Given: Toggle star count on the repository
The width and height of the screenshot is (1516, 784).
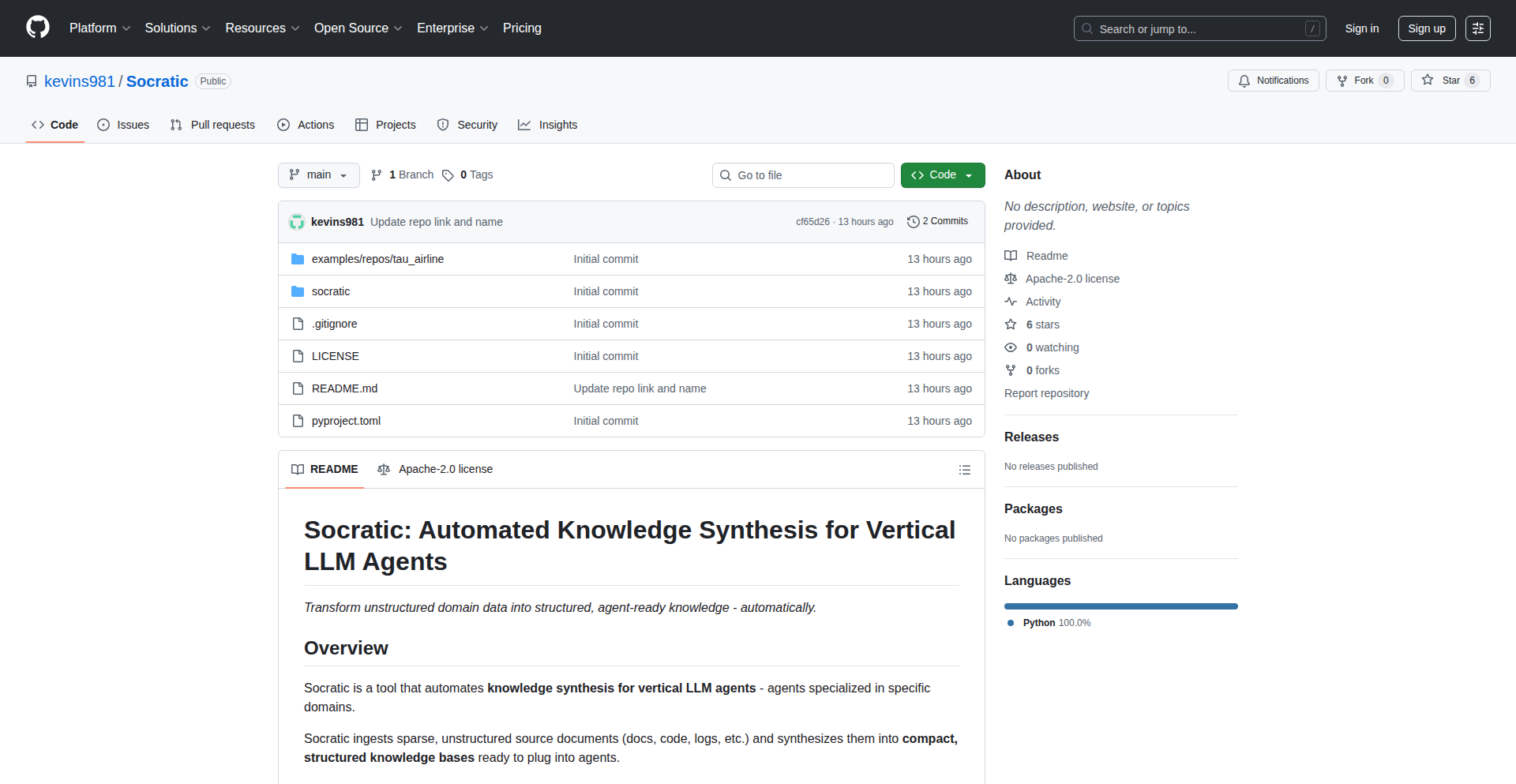Looking at the screenshot, I should pyautogui.click(x=1470, y=81).
